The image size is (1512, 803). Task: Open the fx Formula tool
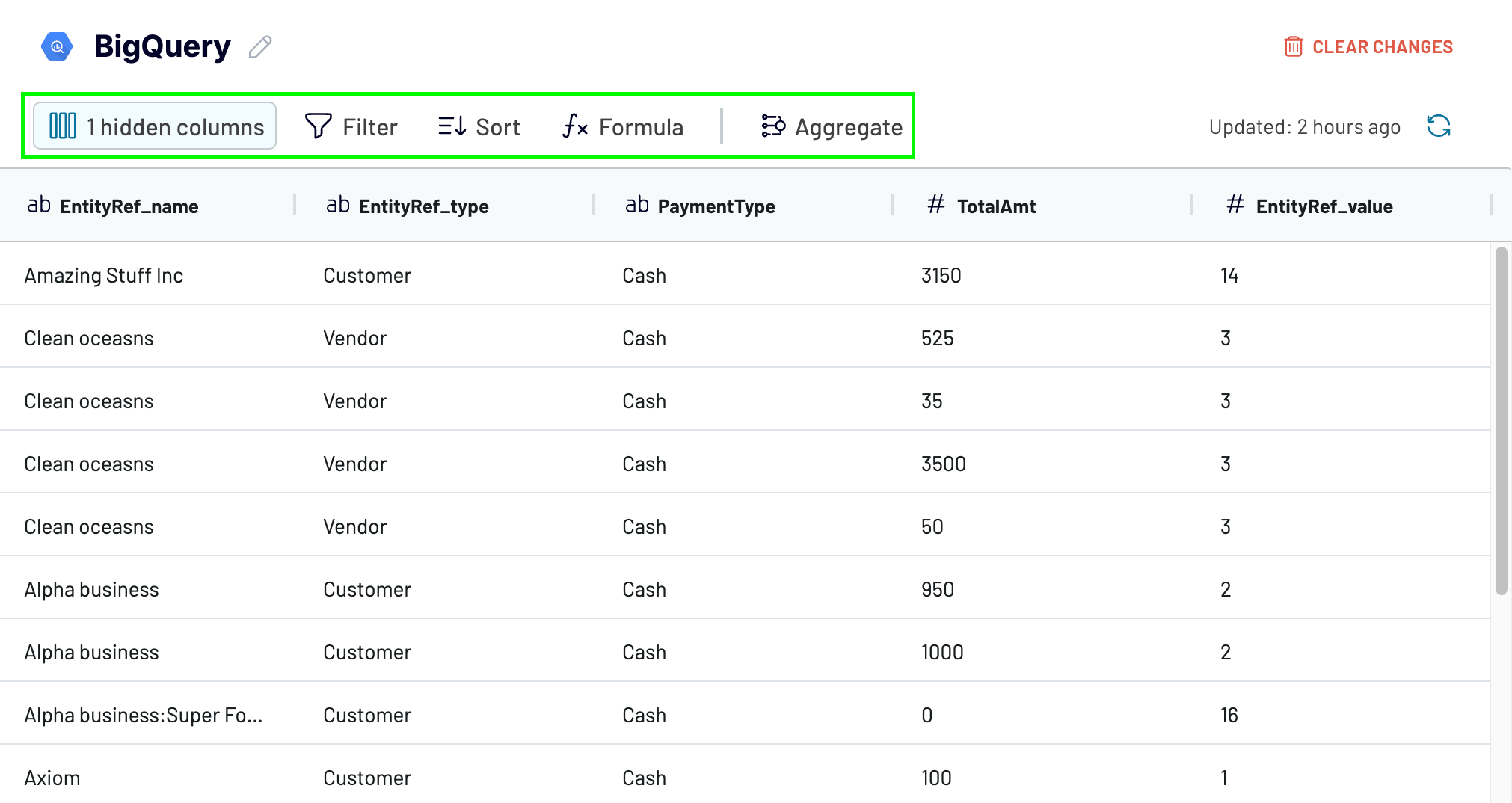574,126
